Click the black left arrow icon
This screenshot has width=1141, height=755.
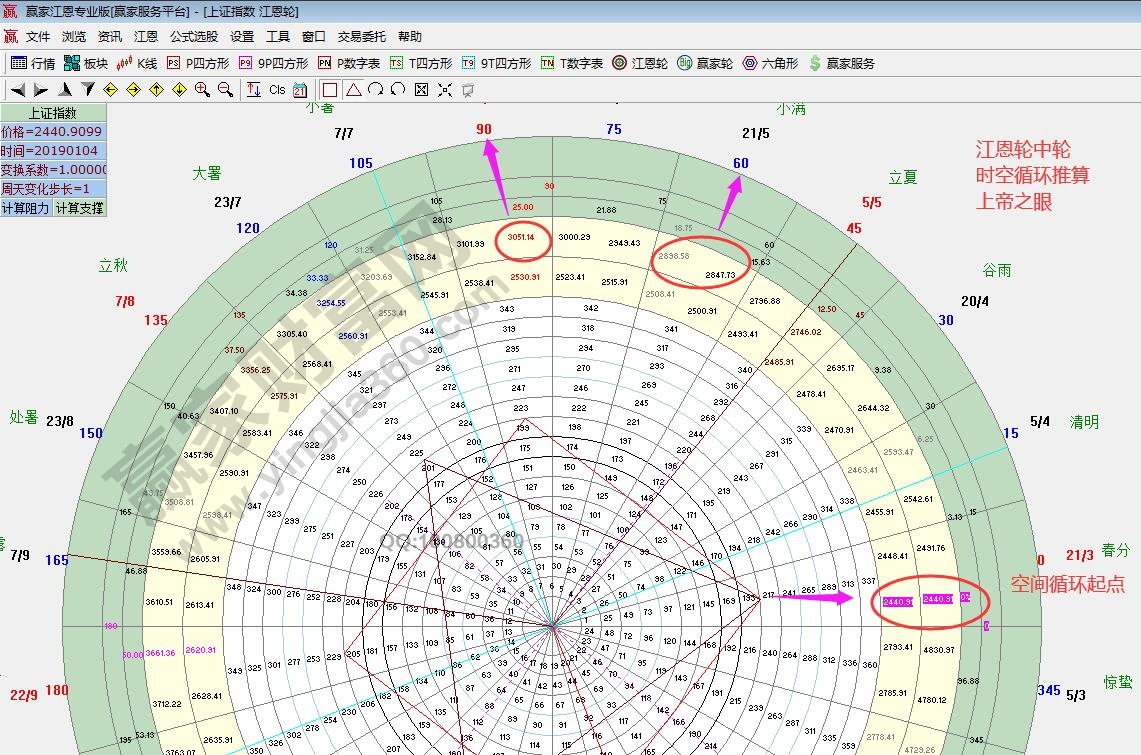pyautogui.click(x=17, y=89)
